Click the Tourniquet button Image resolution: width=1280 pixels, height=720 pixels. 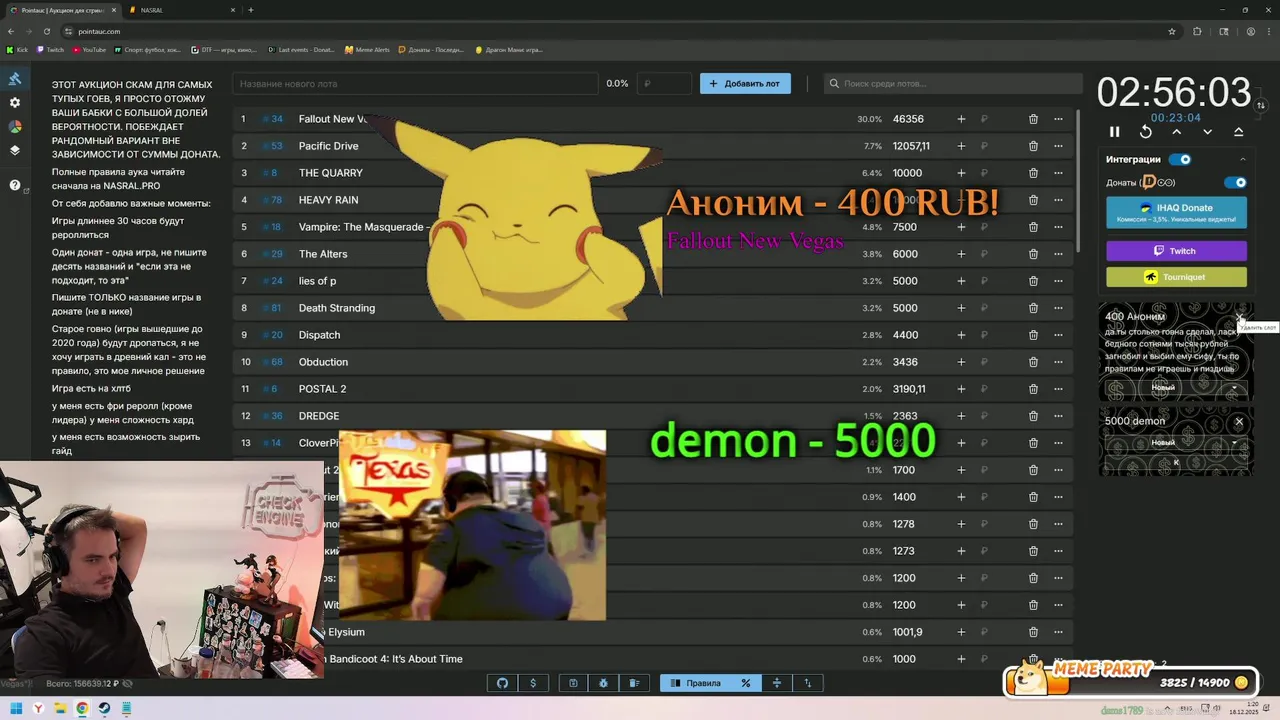click(x=1176, y=277)
